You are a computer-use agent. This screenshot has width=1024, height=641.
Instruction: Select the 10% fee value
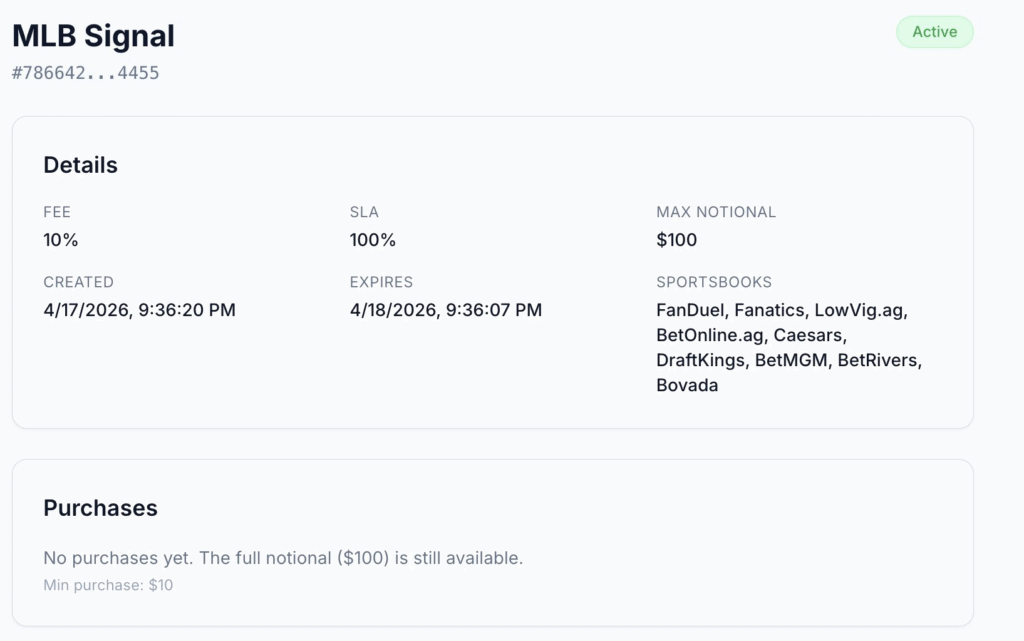[61, 240]
